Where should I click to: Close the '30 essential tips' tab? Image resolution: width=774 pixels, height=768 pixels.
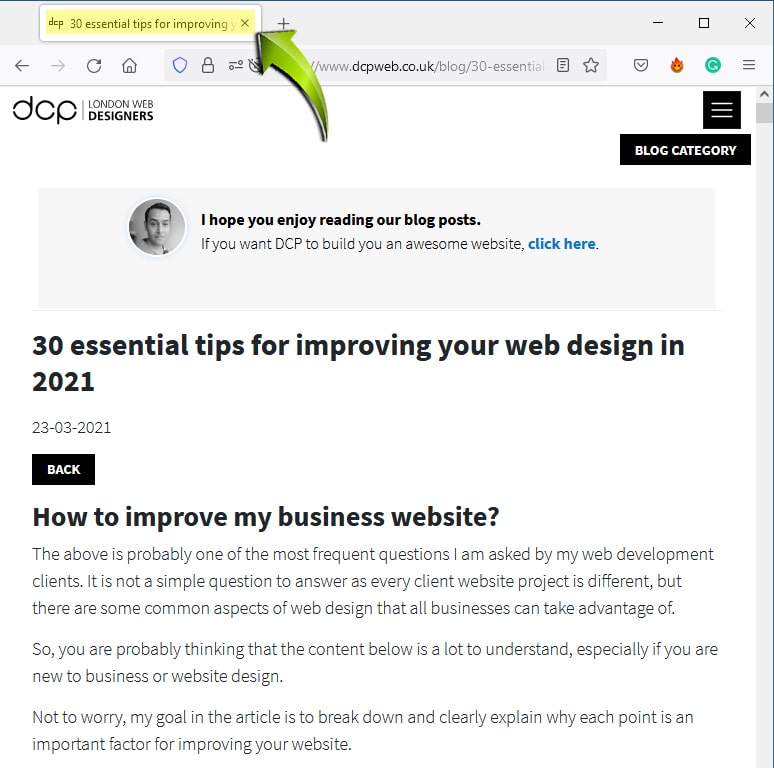coord(245,23)
